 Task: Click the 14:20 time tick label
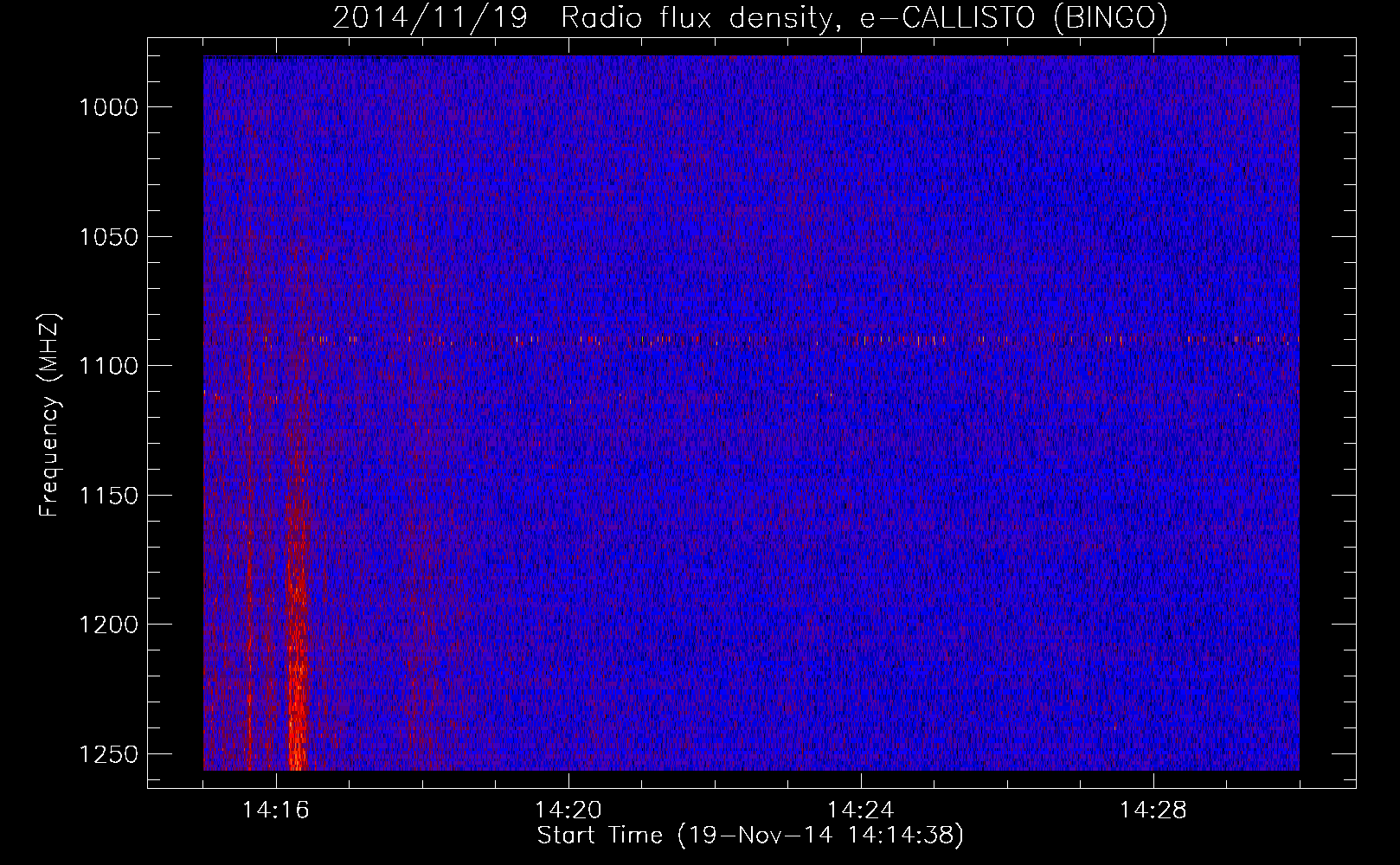point(568,811)
